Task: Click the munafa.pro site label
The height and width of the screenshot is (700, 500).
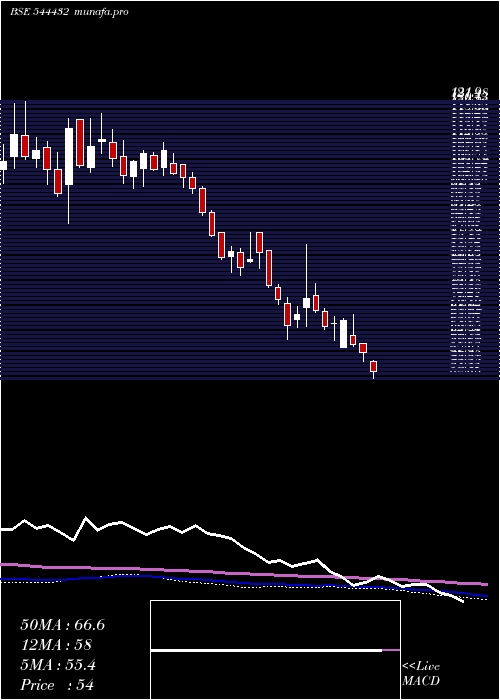Action: 102,12
